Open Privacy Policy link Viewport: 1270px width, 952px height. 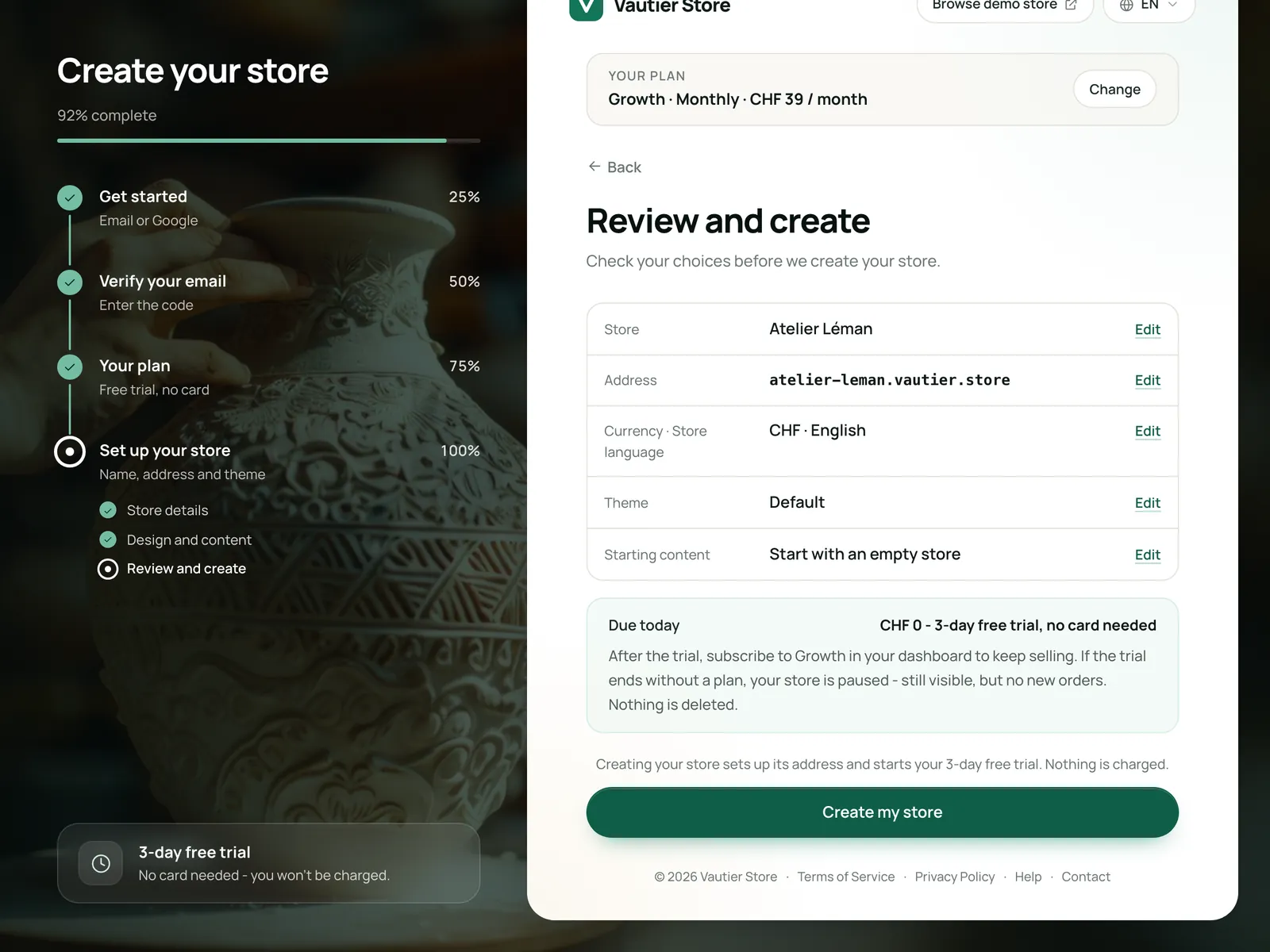[954, 877]
